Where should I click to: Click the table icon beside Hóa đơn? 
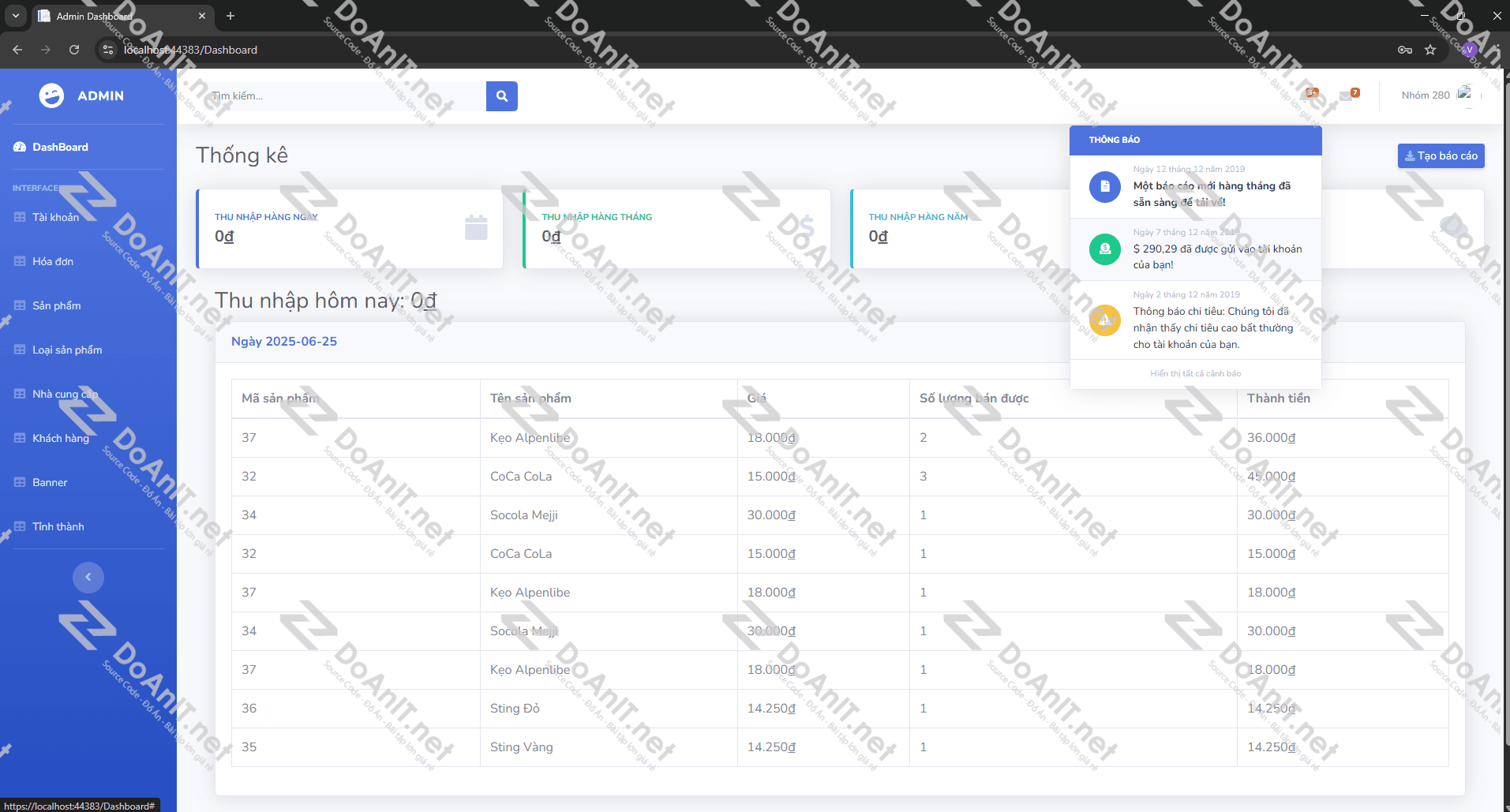[x=20, y=261]
